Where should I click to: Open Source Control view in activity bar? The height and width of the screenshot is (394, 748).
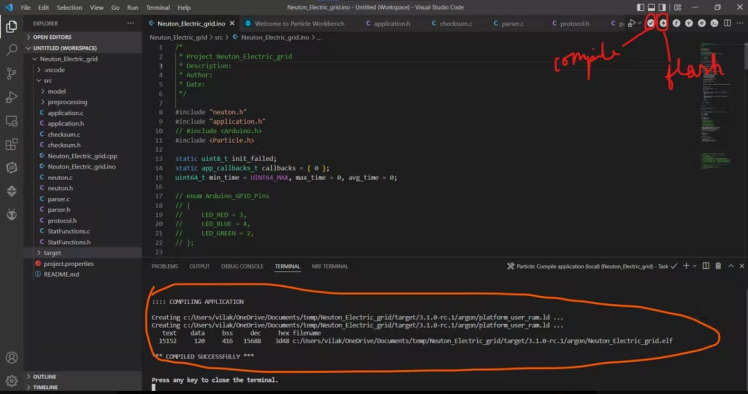11,73
